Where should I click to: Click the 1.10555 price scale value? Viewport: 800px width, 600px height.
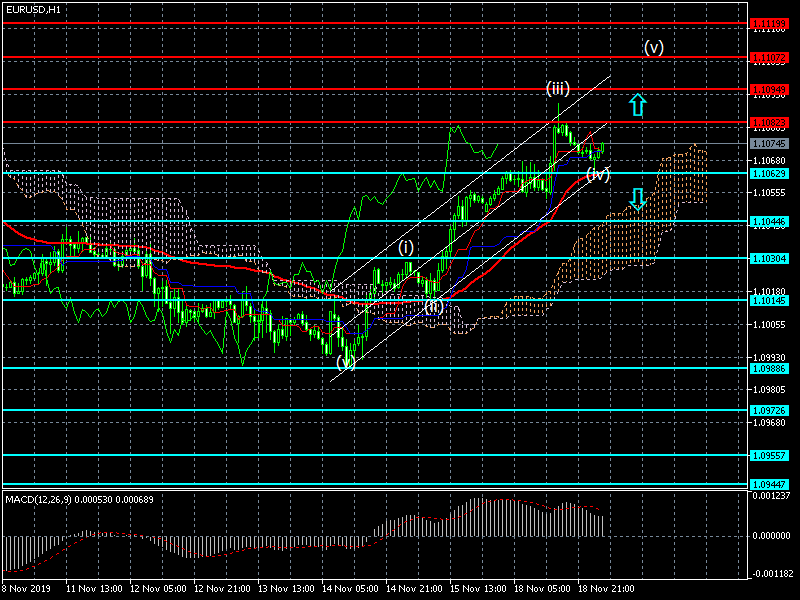coord(769,192)
